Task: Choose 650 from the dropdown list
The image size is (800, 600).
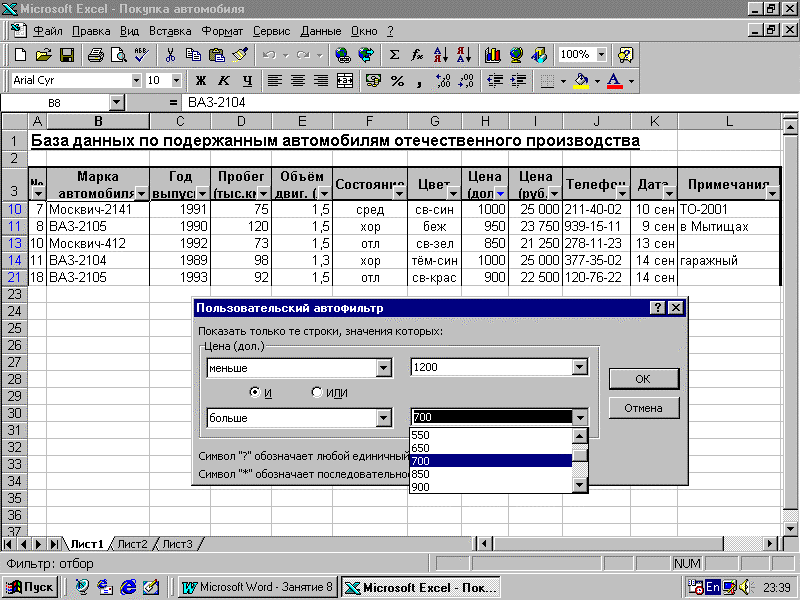Action: point(490,448)
